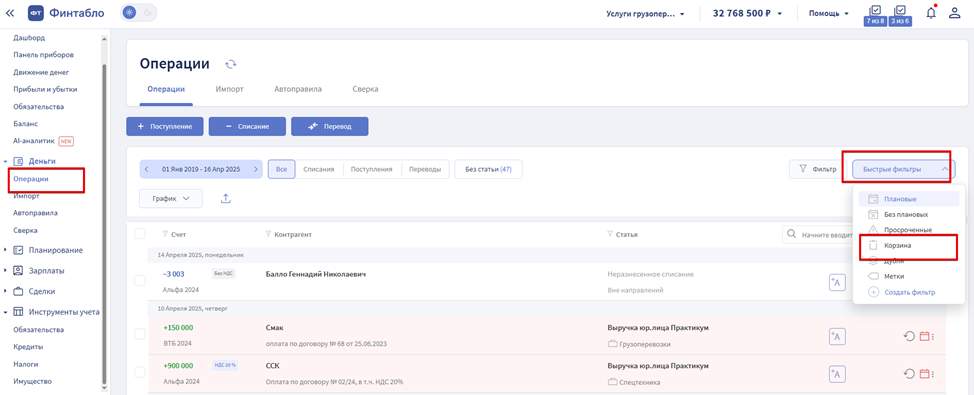974x395 pixels.
Task: Click the Зарплаты sidebar icon
Action: pyautogui.click(x=18, y=271)
